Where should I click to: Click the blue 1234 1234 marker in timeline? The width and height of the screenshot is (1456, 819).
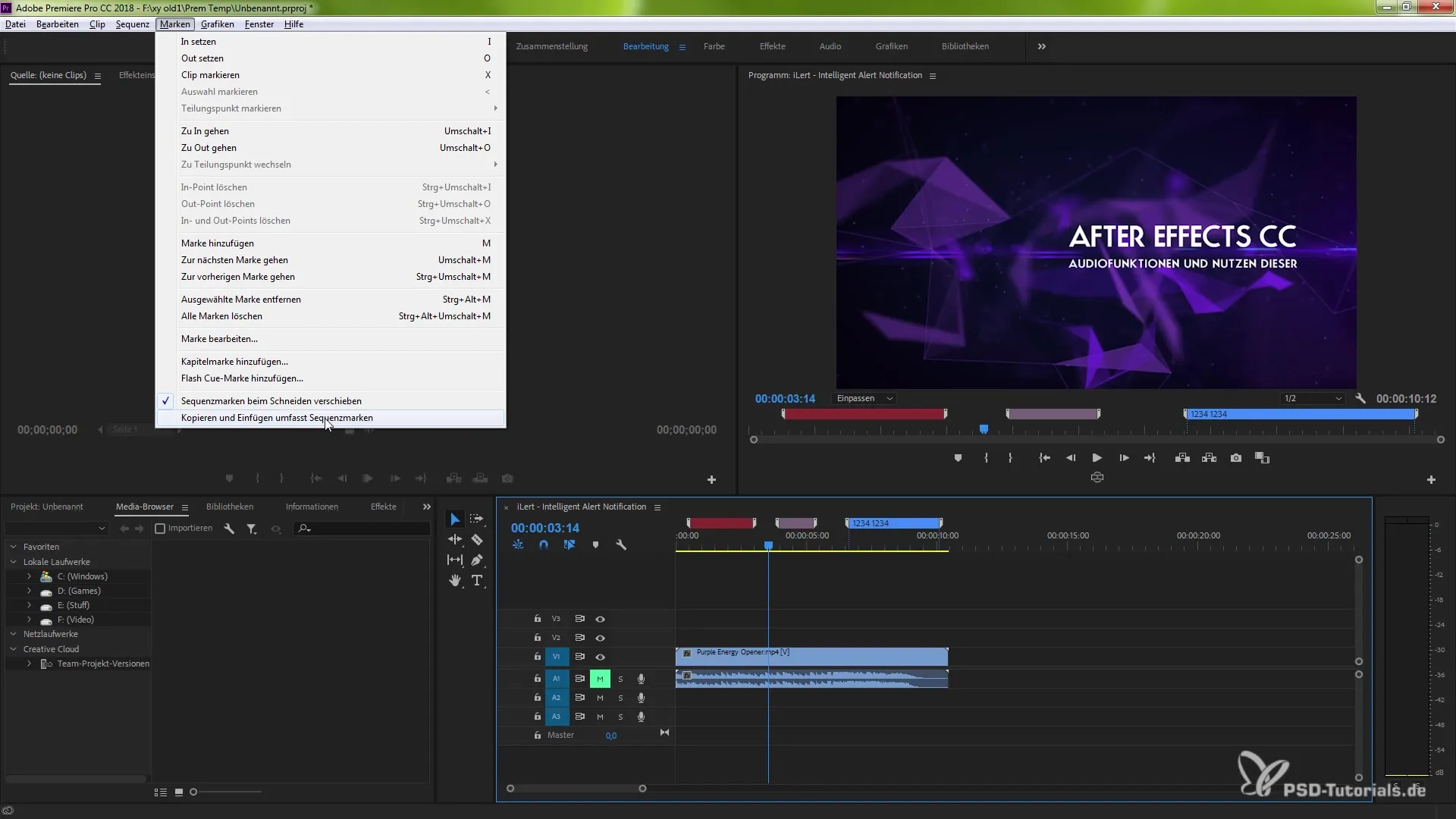[x=893, y=523]
